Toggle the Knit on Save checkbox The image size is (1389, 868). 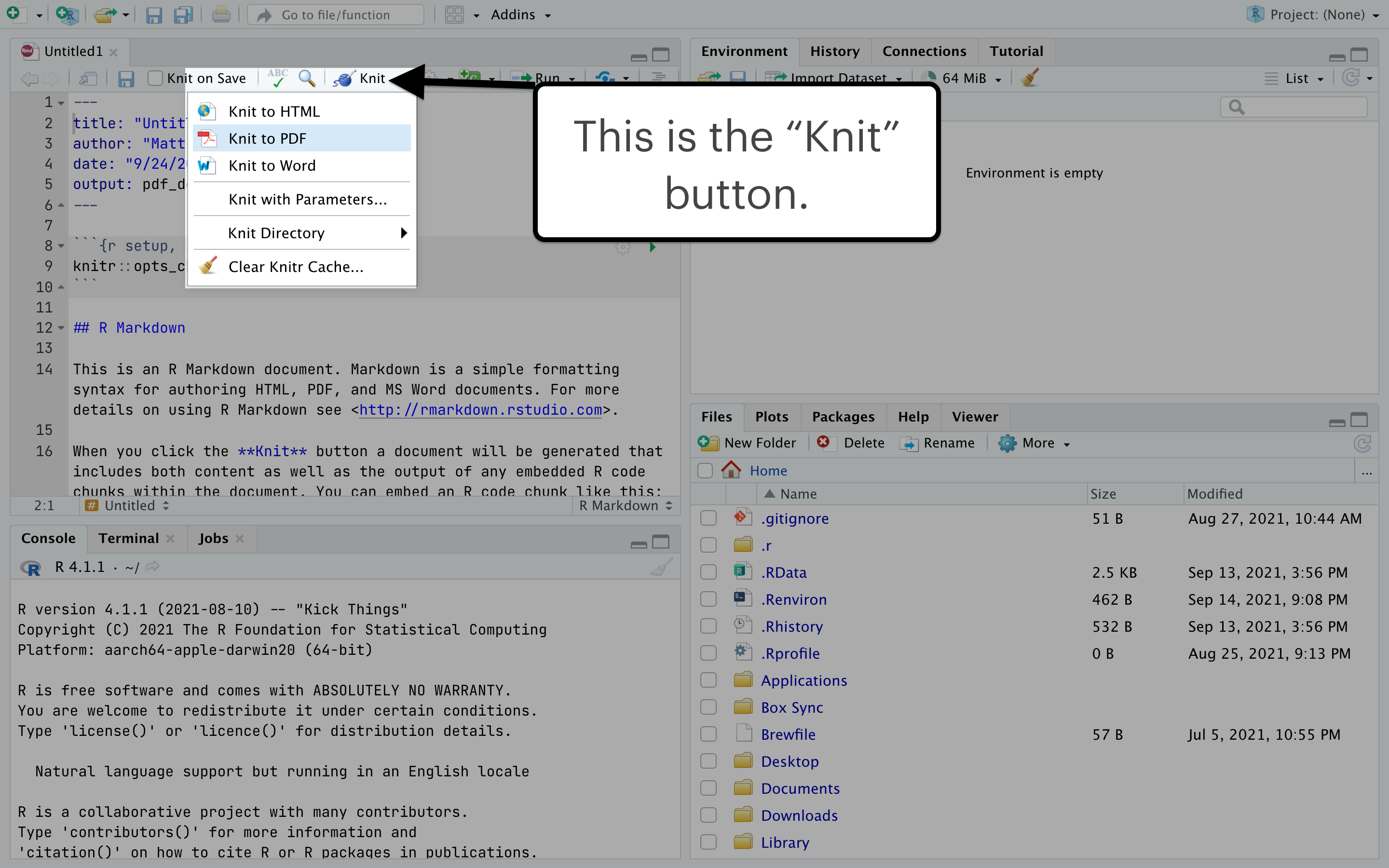(x=155, y=78)
